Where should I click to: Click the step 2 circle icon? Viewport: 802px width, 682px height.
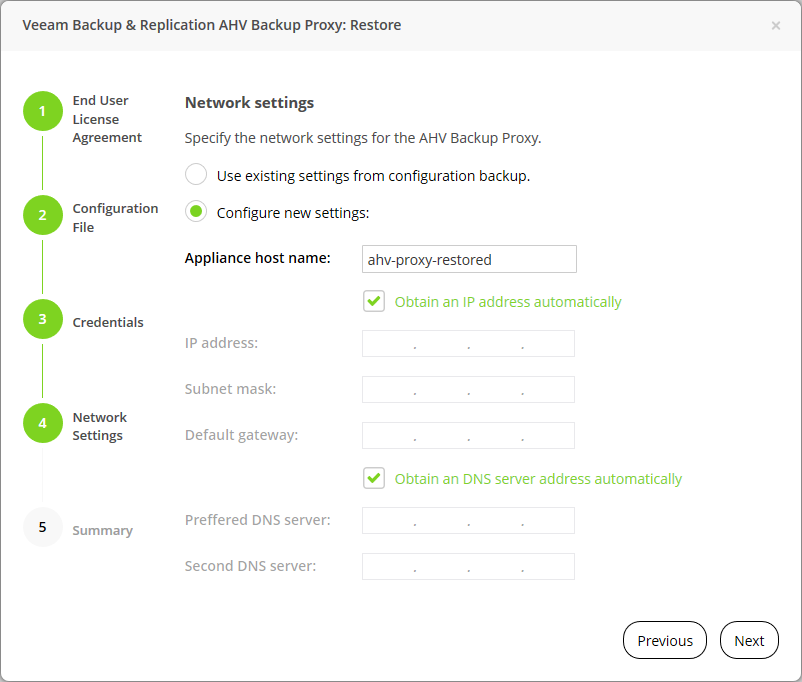click(42, 215)
